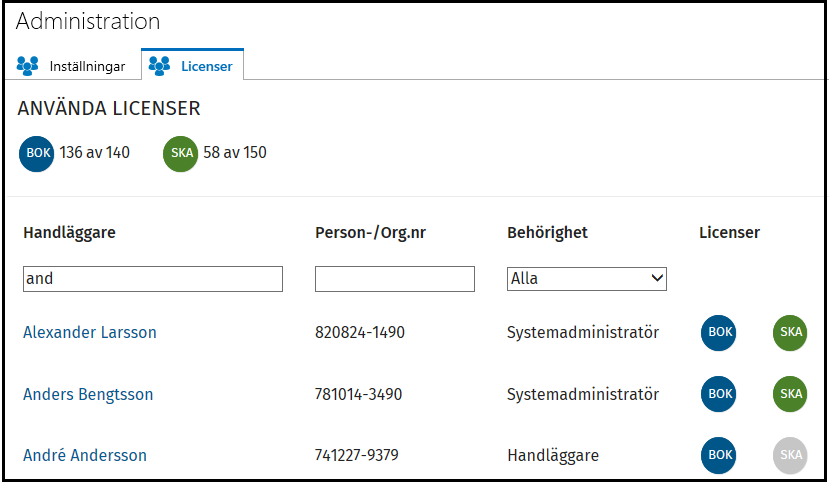Click the '136 av 140' license count
The image size is (829, 485).
click(x=95, y=153)
